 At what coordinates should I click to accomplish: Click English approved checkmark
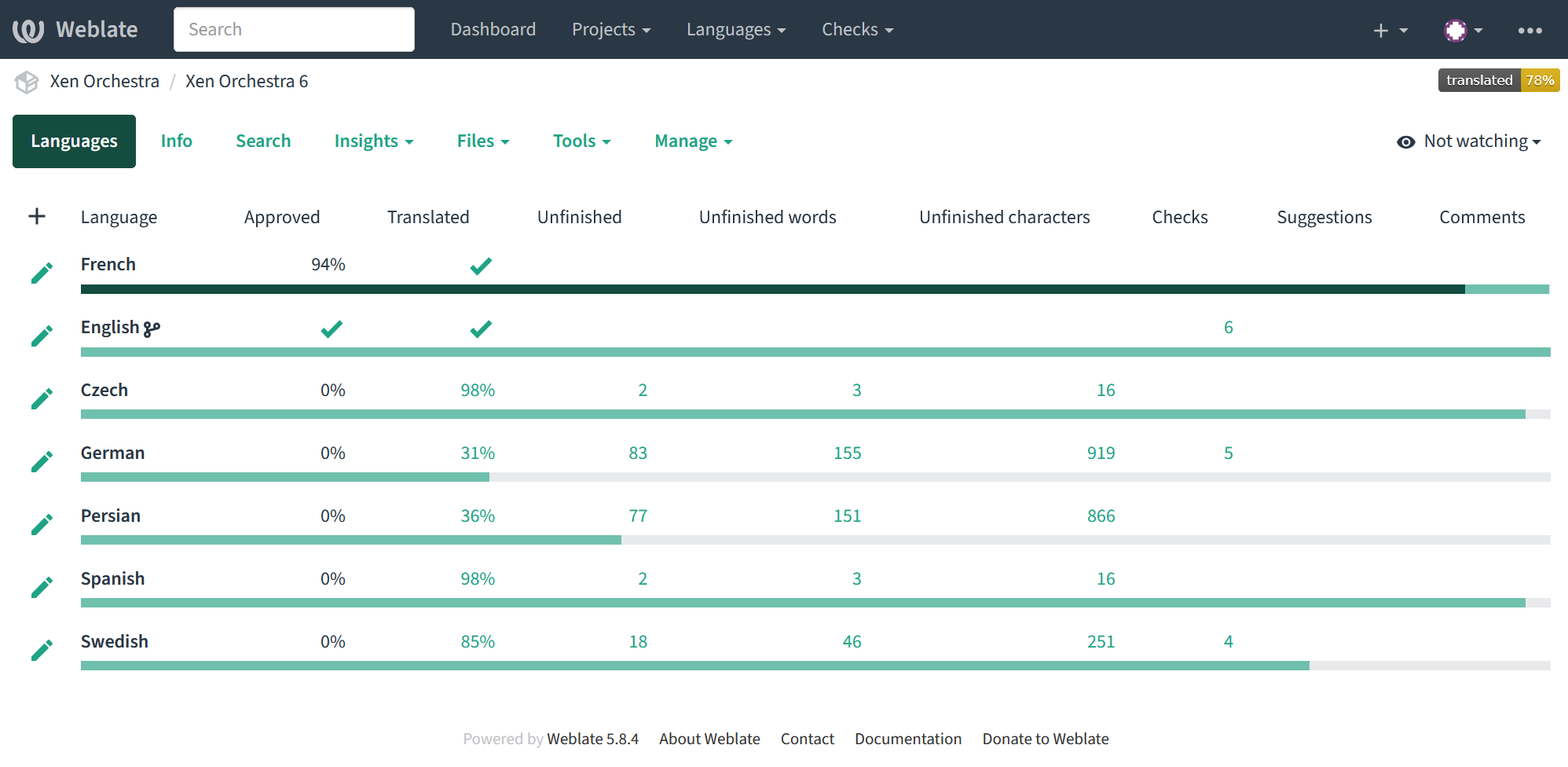[x=332, y=328]
